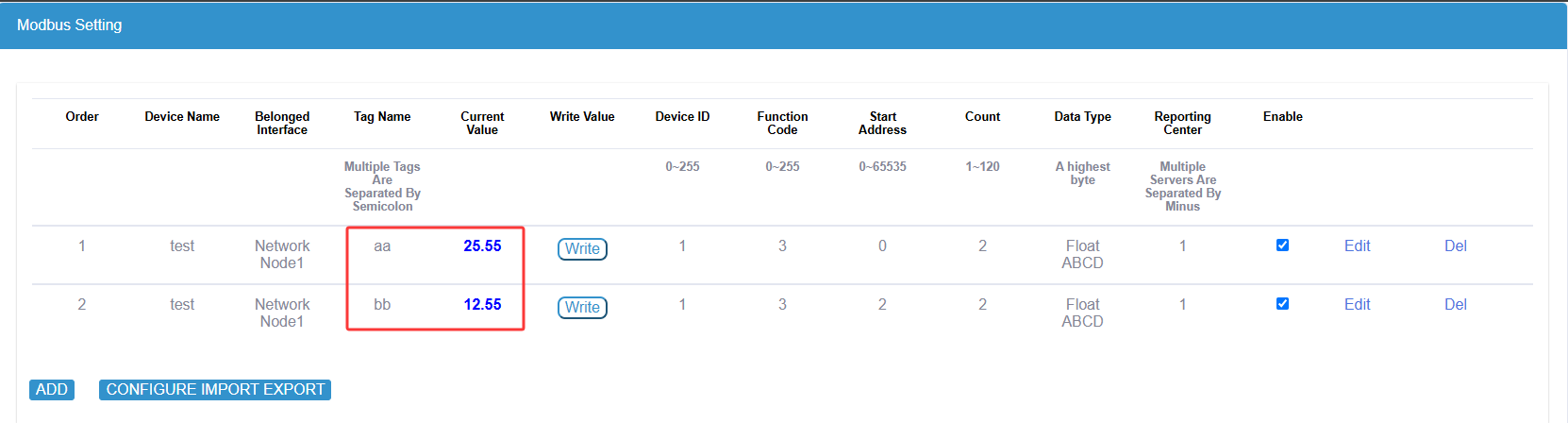Screen dimensions: 1568x423
Task: Click the Function Code column header
Action: (x=782, y=123)
